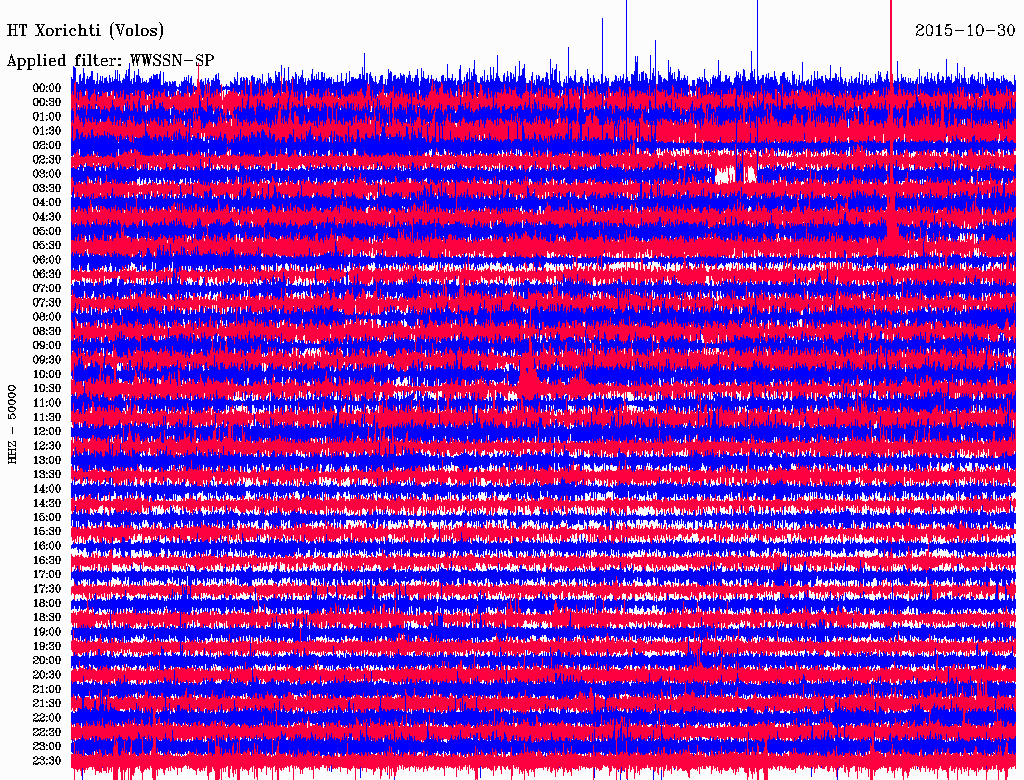Click the red seismic burst on the 10:00 trace
This screenshot has height=780, width=1024.
pyautogui.click(x=528, y=378)
